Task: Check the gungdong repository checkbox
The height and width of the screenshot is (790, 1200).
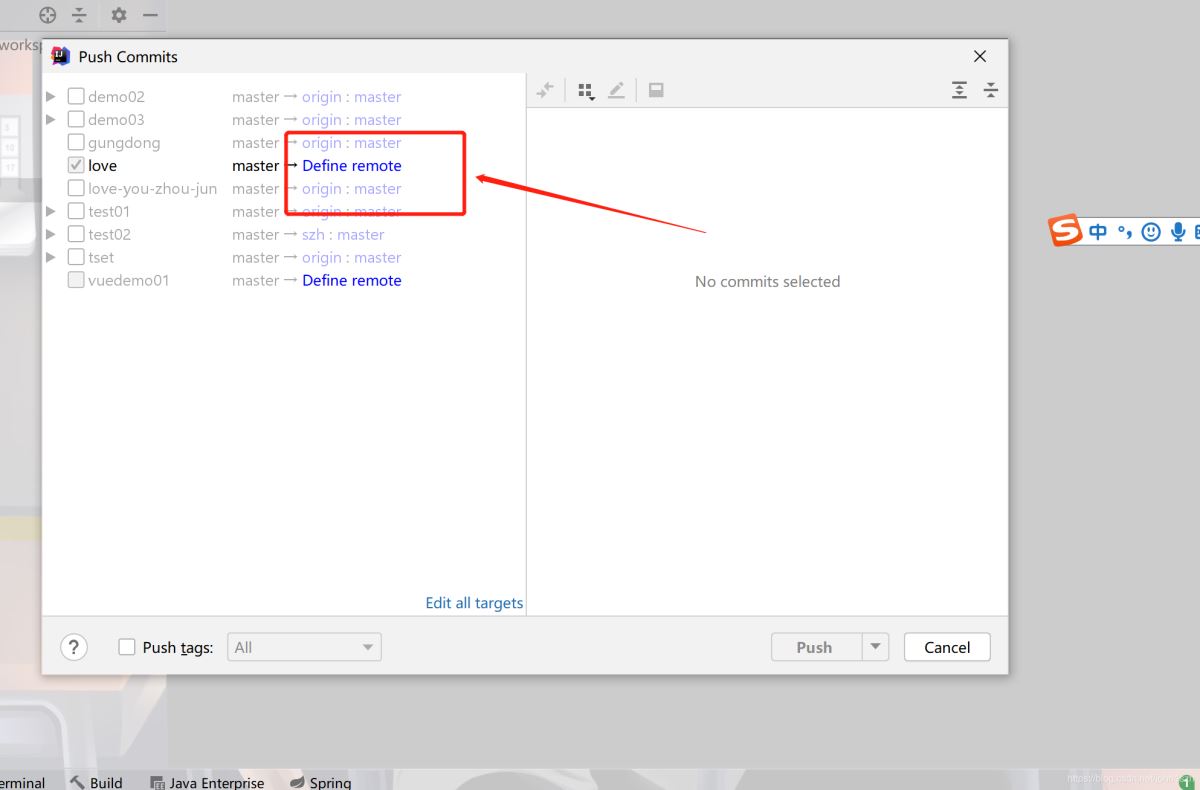Action: [76, 143]
